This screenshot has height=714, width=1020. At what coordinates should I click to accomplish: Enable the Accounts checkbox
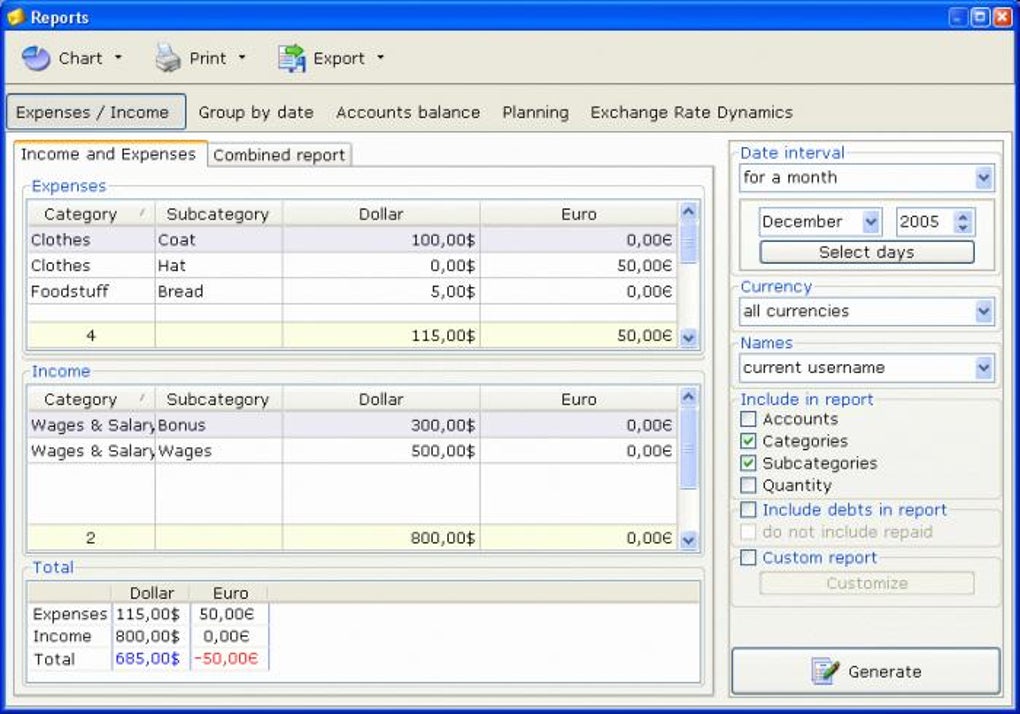[748, 419]
